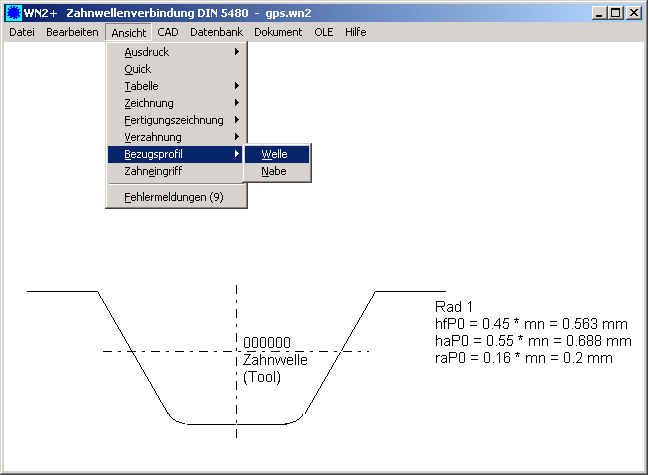Viewport: 648px width, 475px height.
Task: Open the Hilfe menu
Action: (x=356, y=32)
